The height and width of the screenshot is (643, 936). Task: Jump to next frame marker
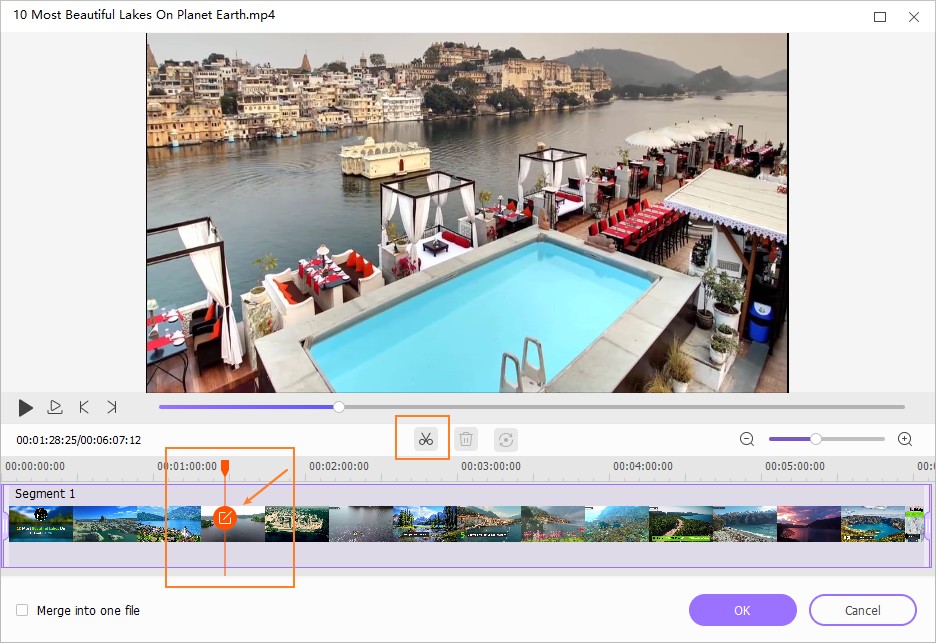coord(112,407)
